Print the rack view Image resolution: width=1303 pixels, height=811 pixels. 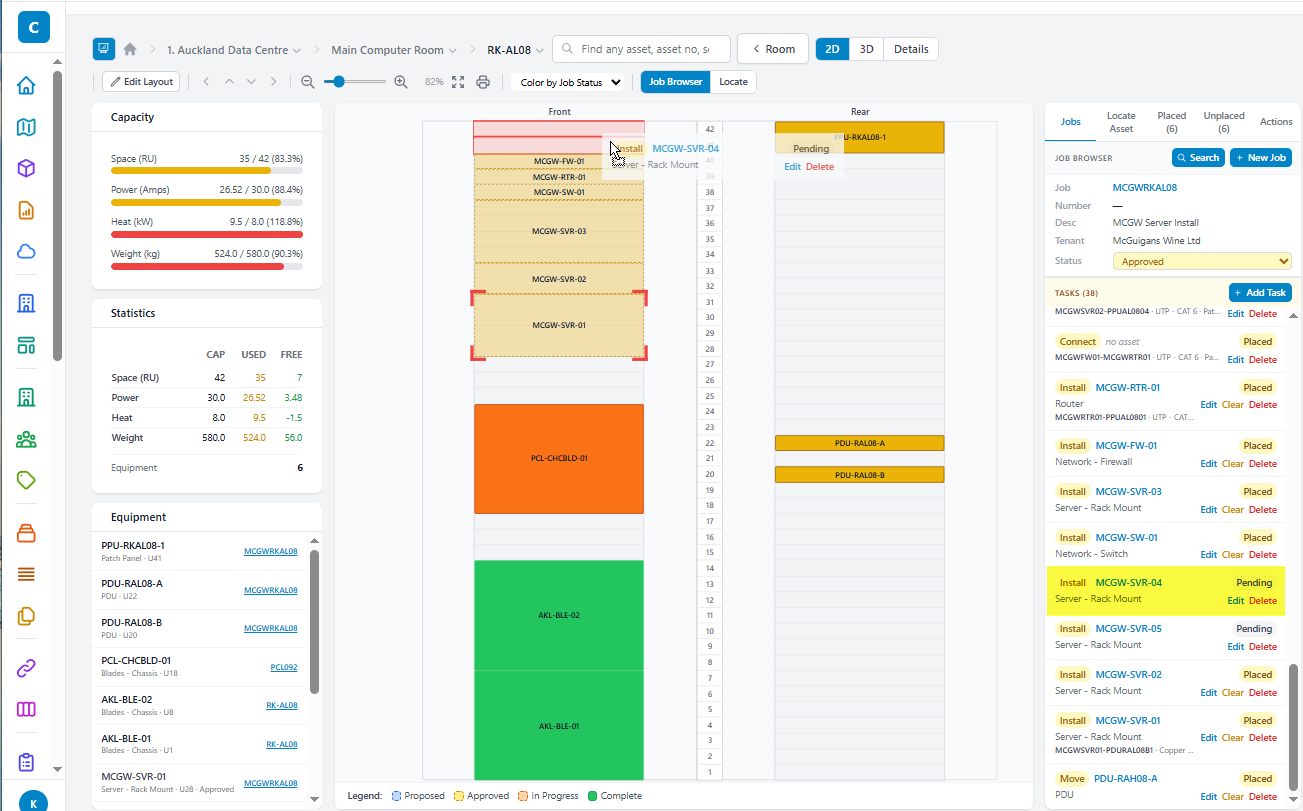(x=484, y=82)
